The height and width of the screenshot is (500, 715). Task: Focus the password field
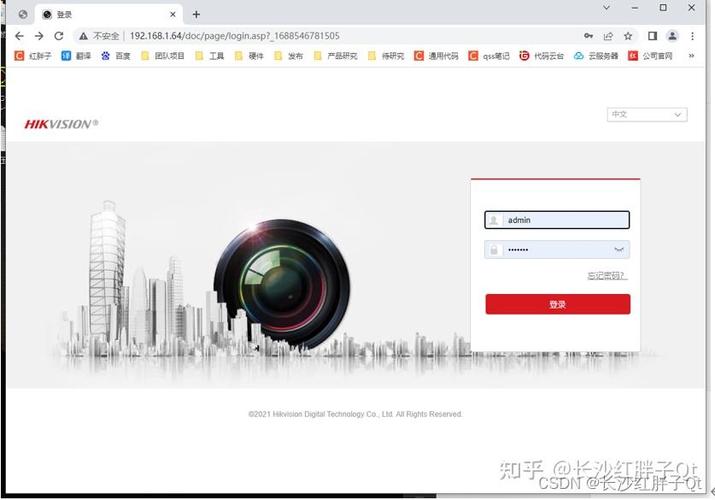coord(557,250)
